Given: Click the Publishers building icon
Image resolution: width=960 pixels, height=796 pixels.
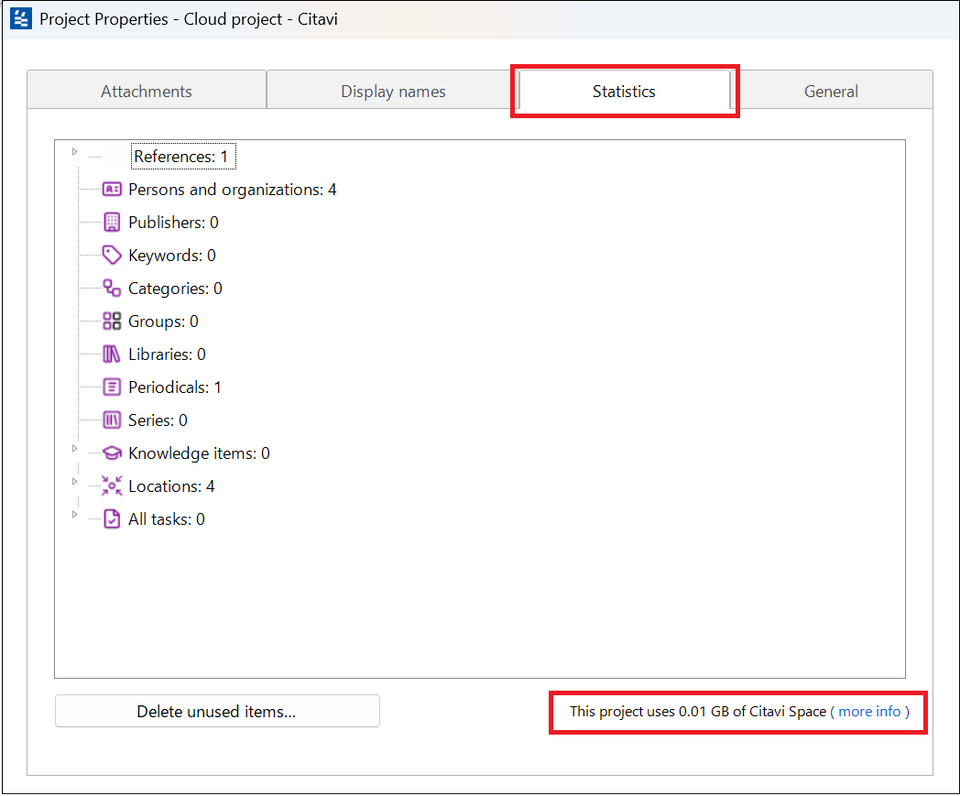Looking at the screenshot, I should pos(111,222).
